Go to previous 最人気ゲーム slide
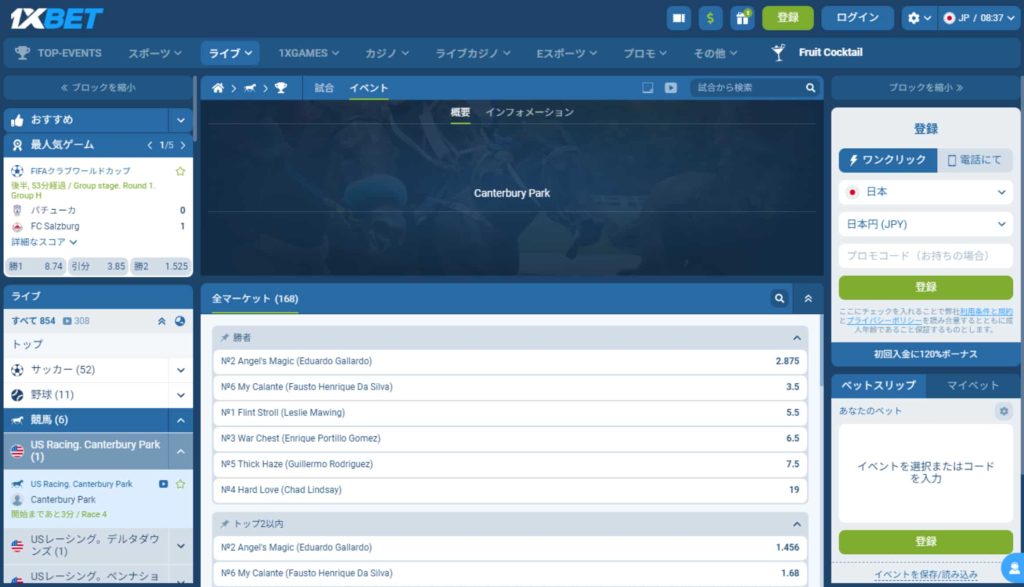 pos(150,145)
